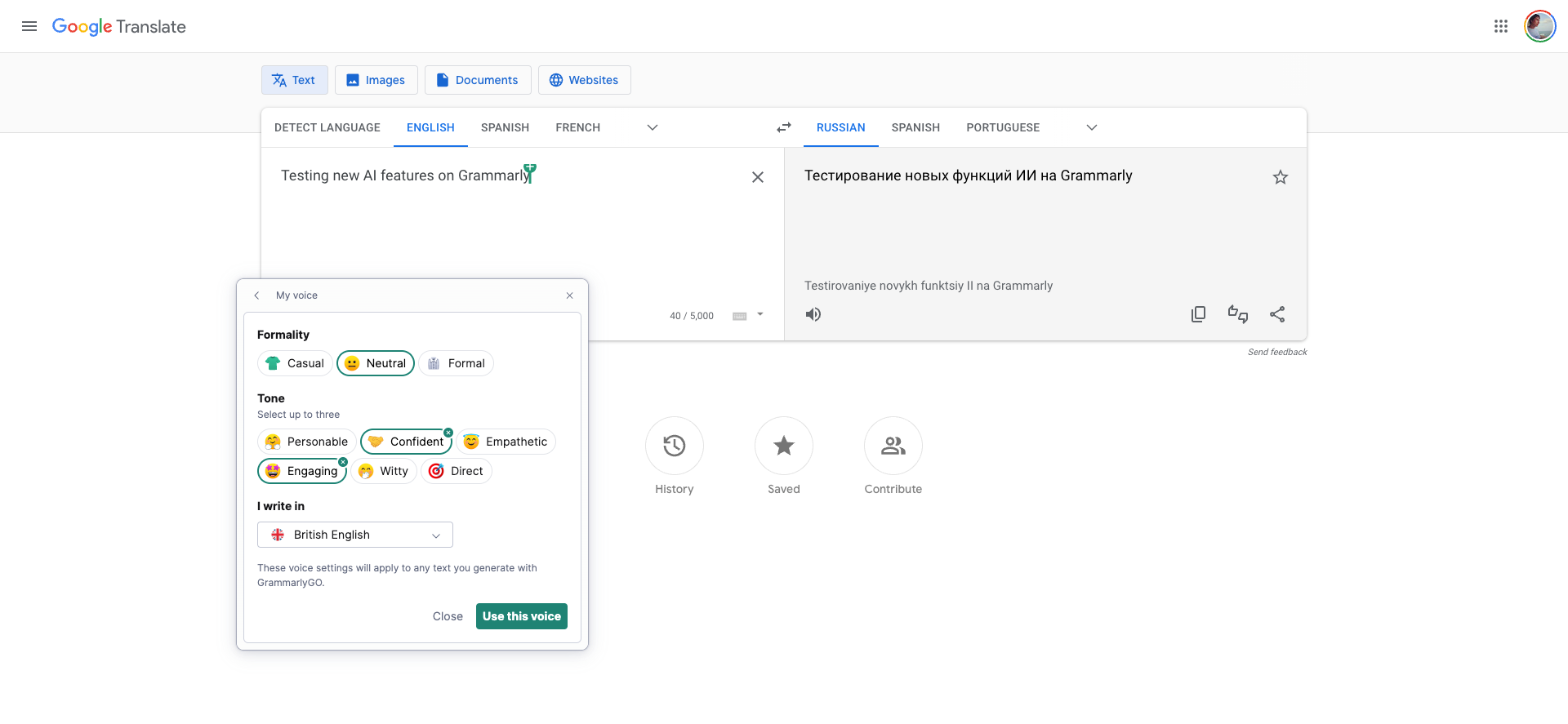Open the Saved translations button
This screenshot has width=1568, height=724.
784,446
